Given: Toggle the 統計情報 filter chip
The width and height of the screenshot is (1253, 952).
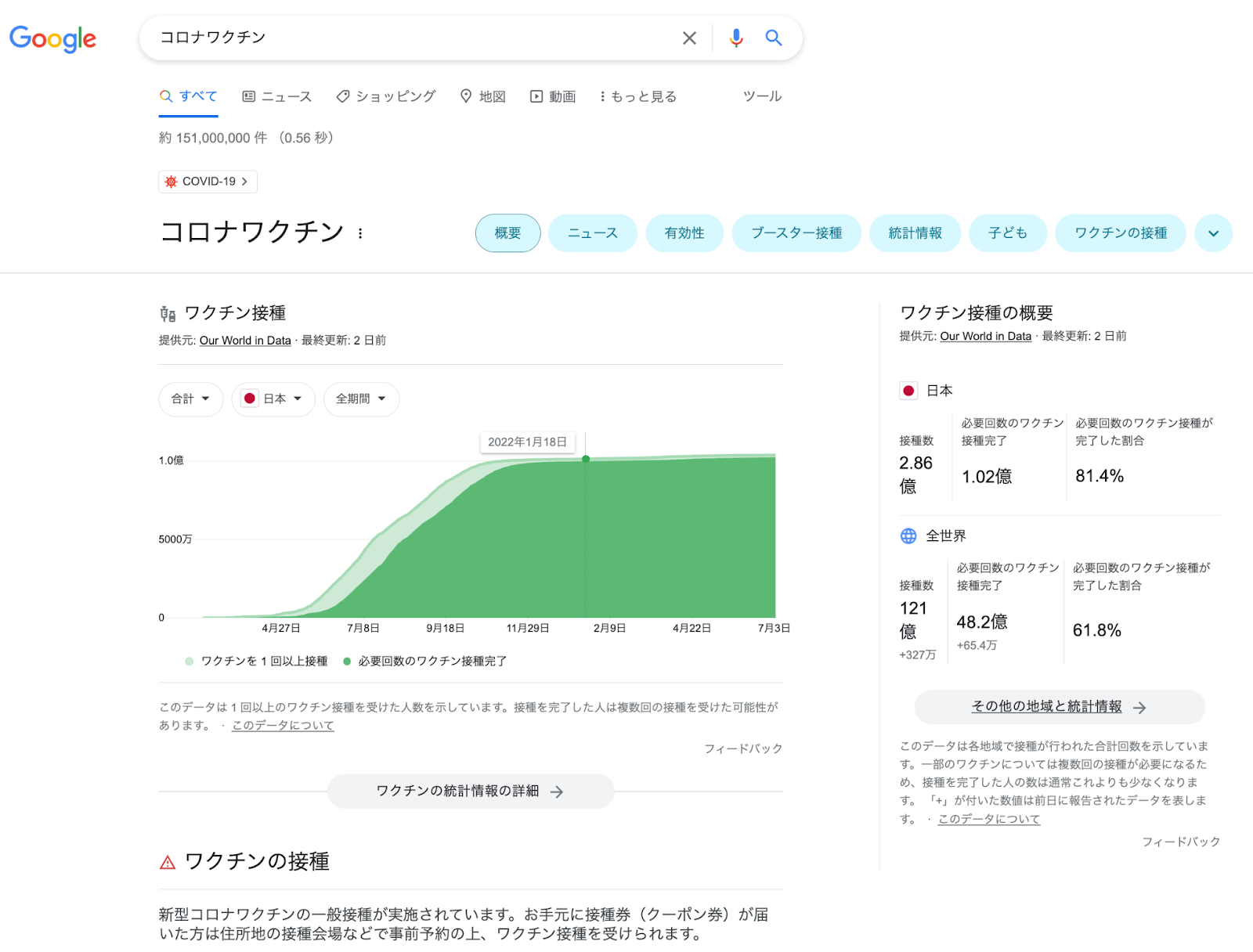Looking at the screenshot, I should tap(914, 233).
